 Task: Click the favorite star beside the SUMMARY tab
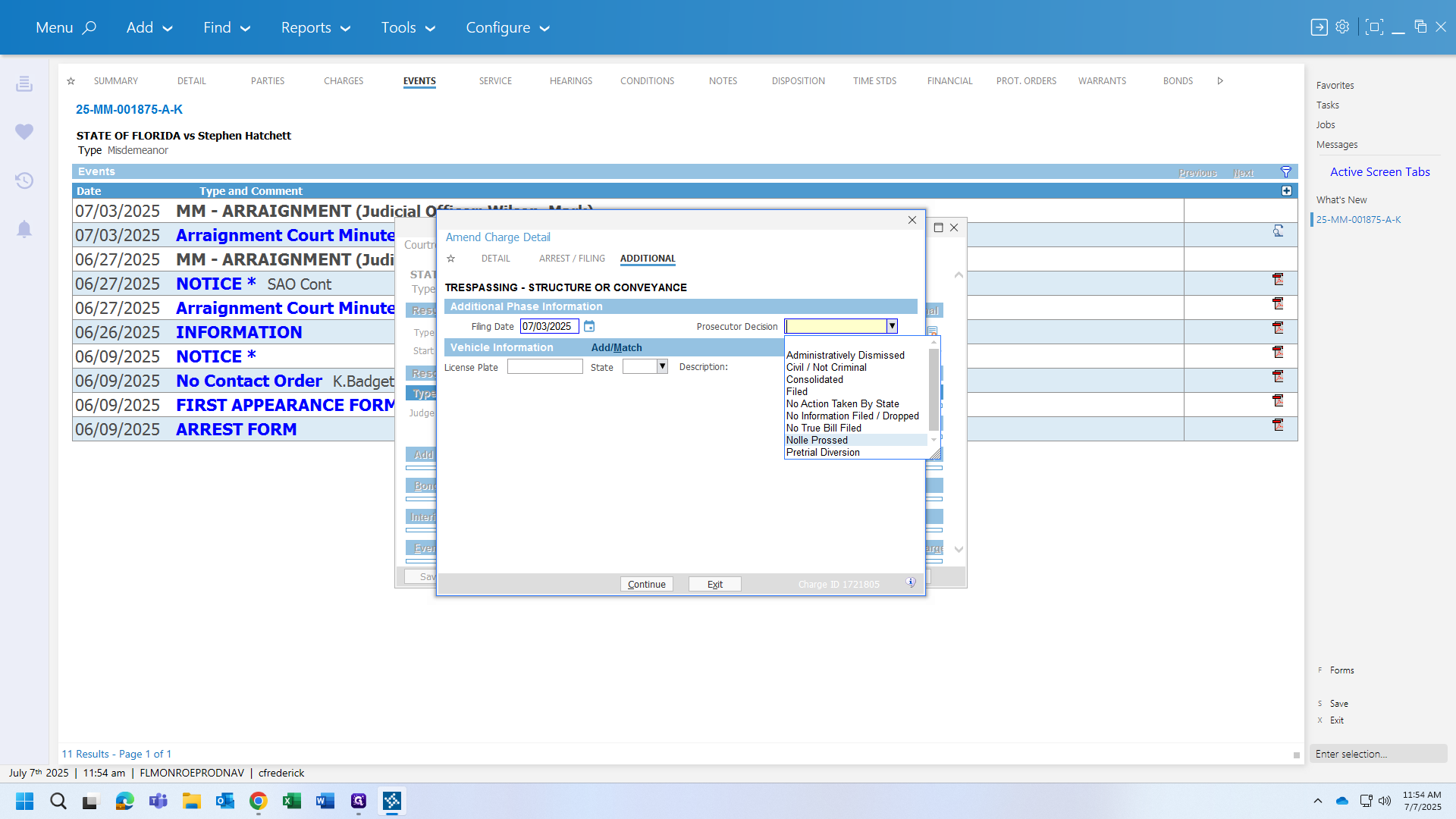pos(71,81)
